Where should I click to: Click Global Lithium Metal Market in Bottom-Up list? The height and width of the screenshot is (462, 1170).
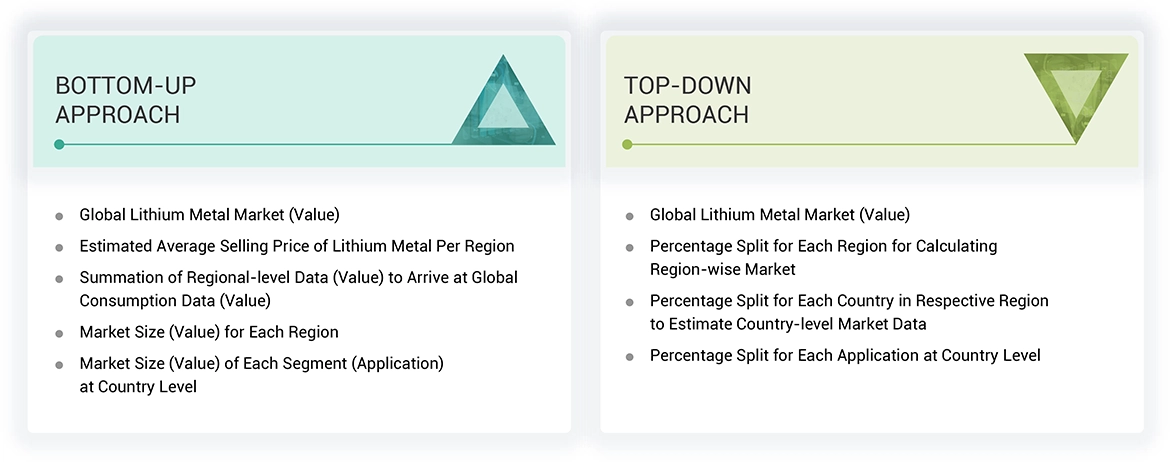coord(209,214)
